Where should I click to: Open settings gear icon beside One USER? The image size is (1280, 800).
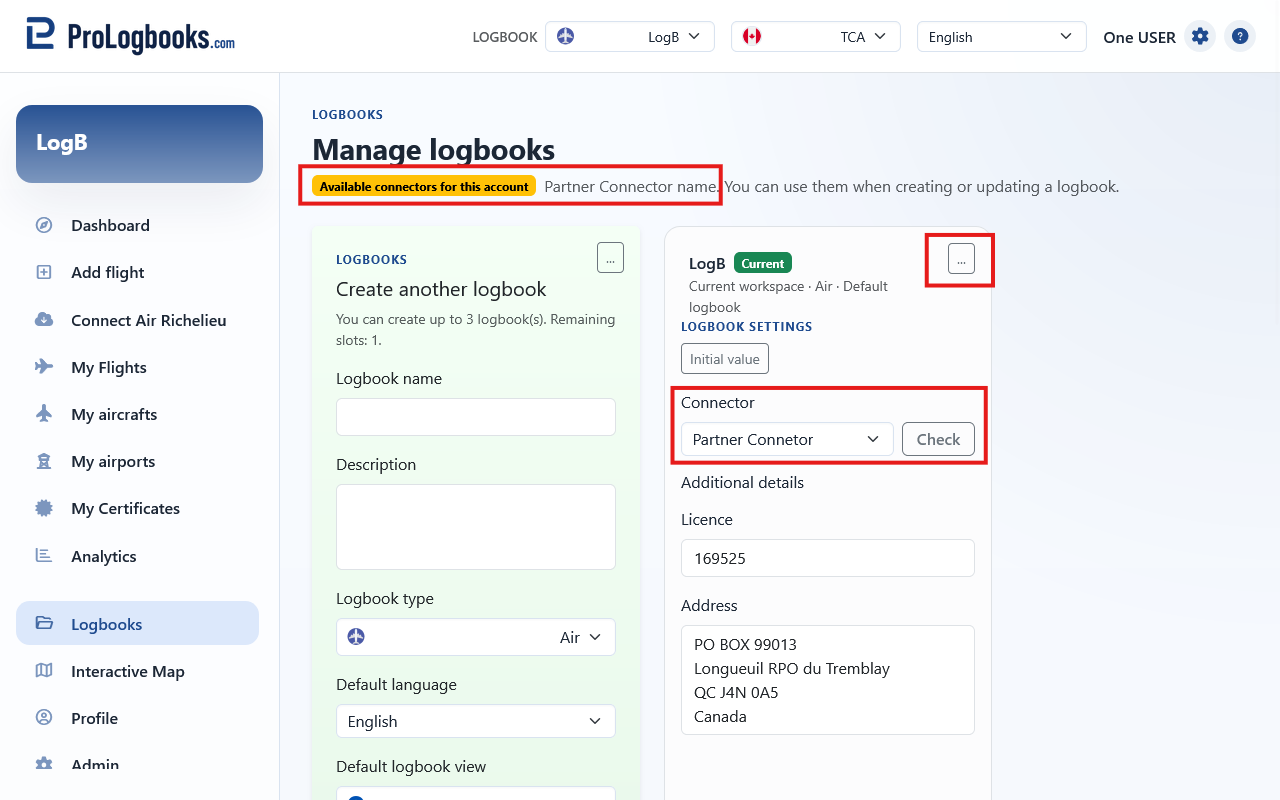1200,37
